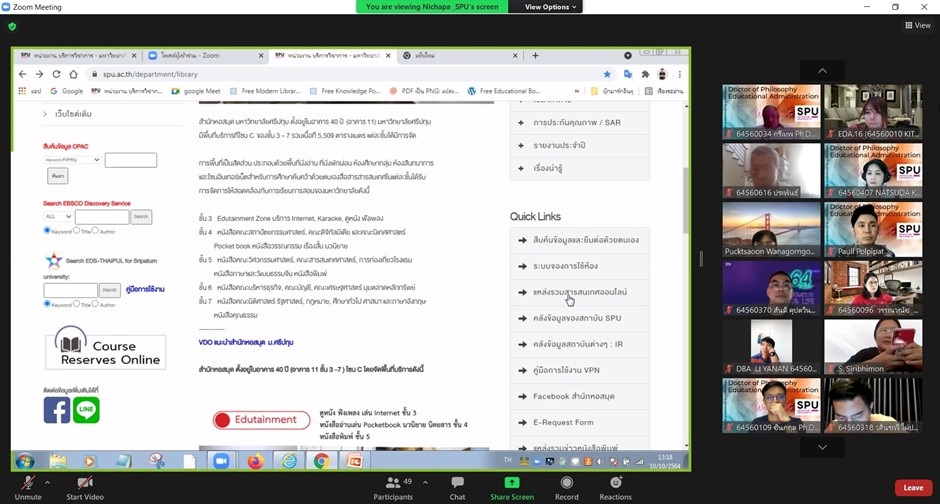940x504 pixels.
Task: Click the green LINE icon on the library page
Action: pyautogui.click(x=86, y=411)
